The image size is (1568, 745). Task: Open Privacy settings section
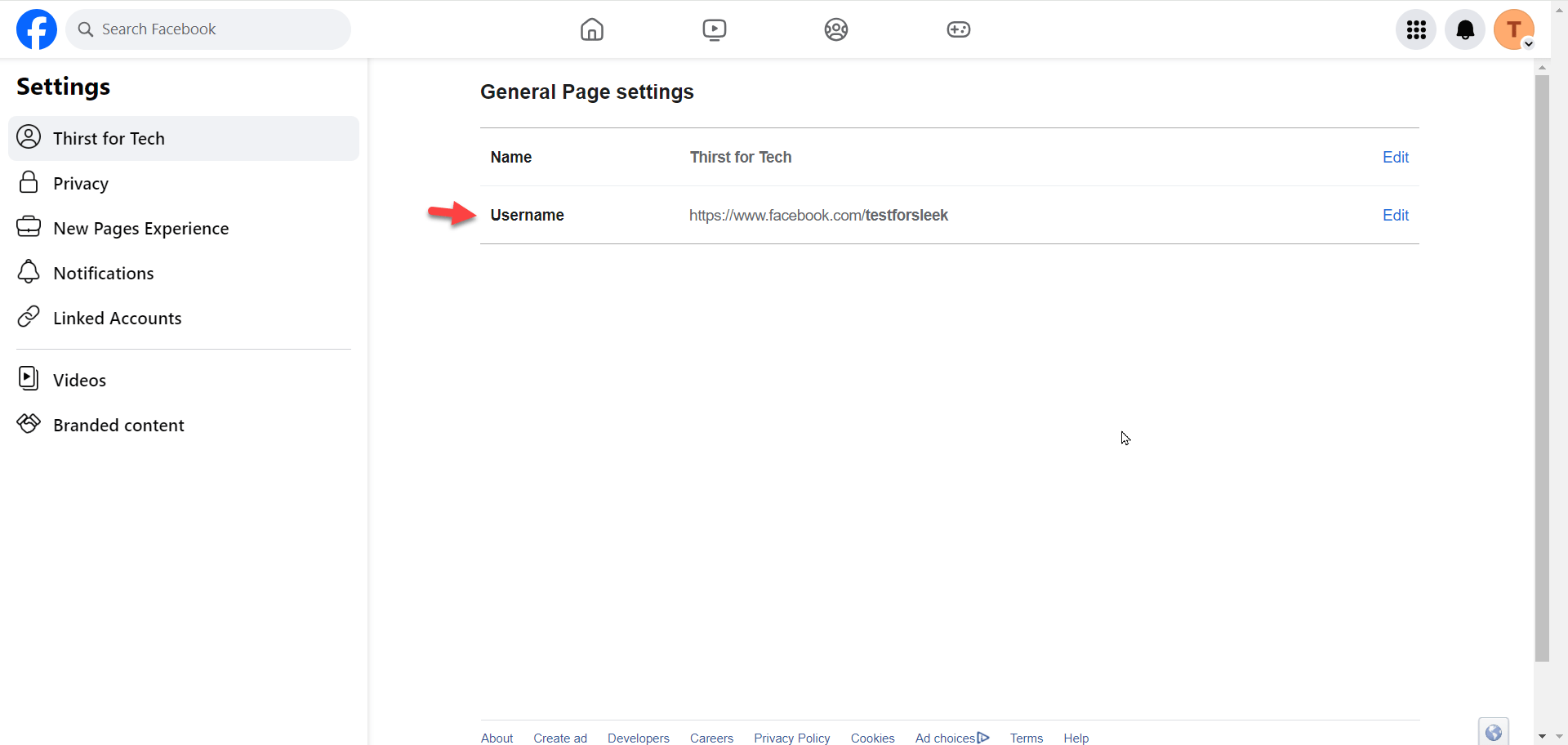click(x=81, y=183)
